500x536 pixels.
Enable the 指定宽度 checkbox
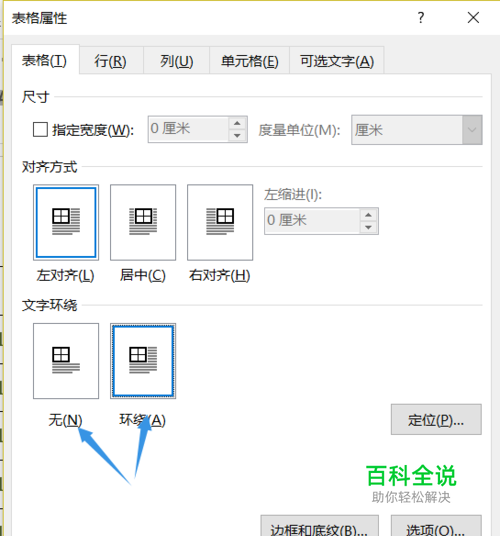40,130
